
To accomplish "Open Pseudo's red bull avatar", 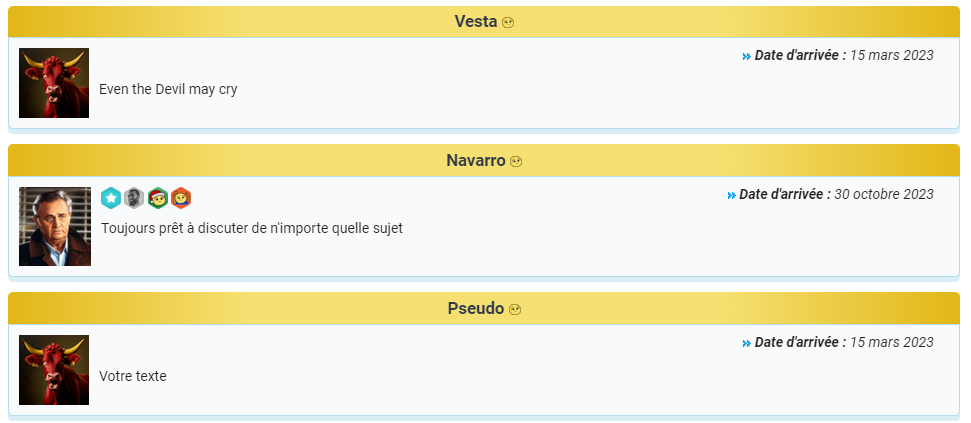I will click(54, 370).
